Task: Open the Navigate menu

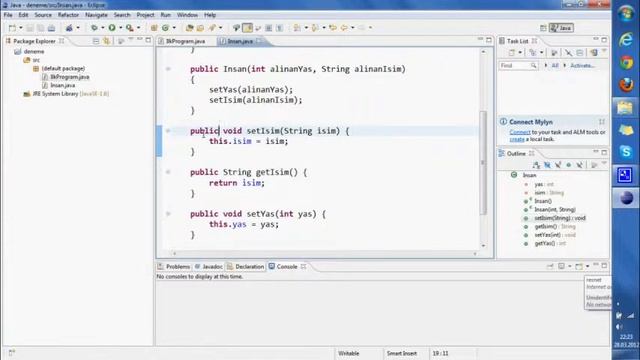Action: (96, 15)
